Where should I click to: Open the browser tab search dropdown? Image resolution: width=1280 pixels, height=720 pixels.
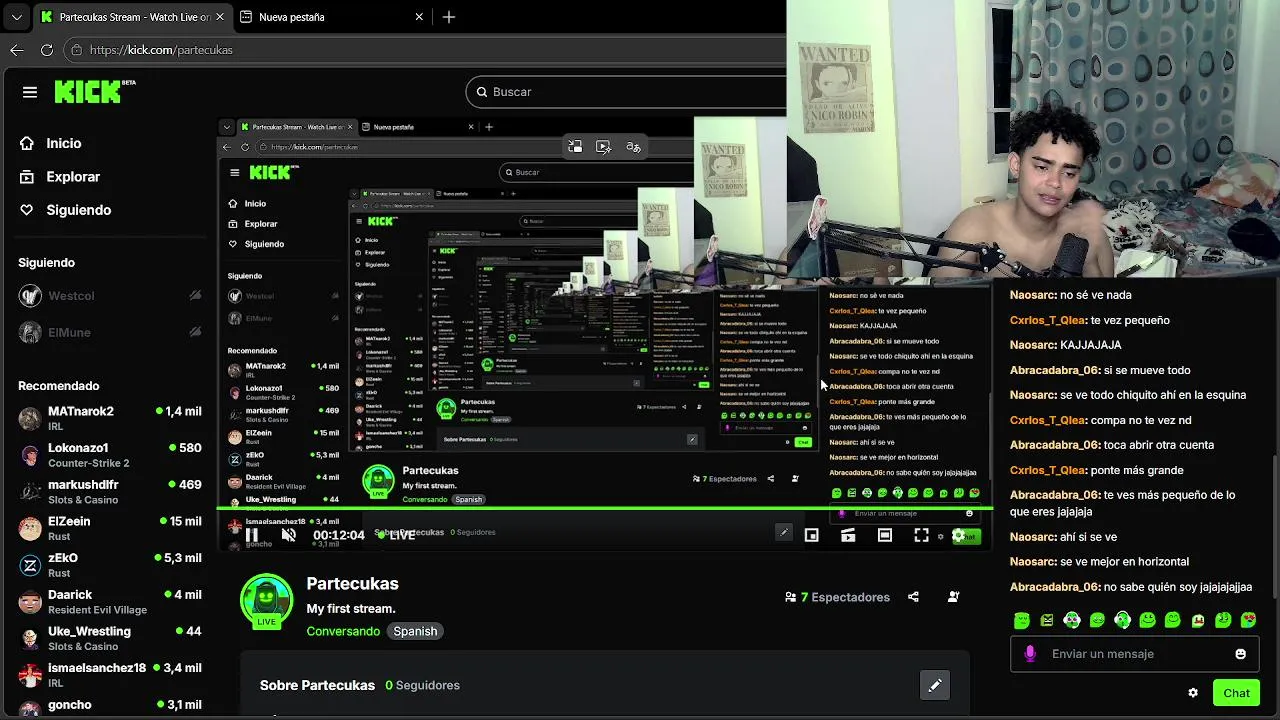[16, 17]
